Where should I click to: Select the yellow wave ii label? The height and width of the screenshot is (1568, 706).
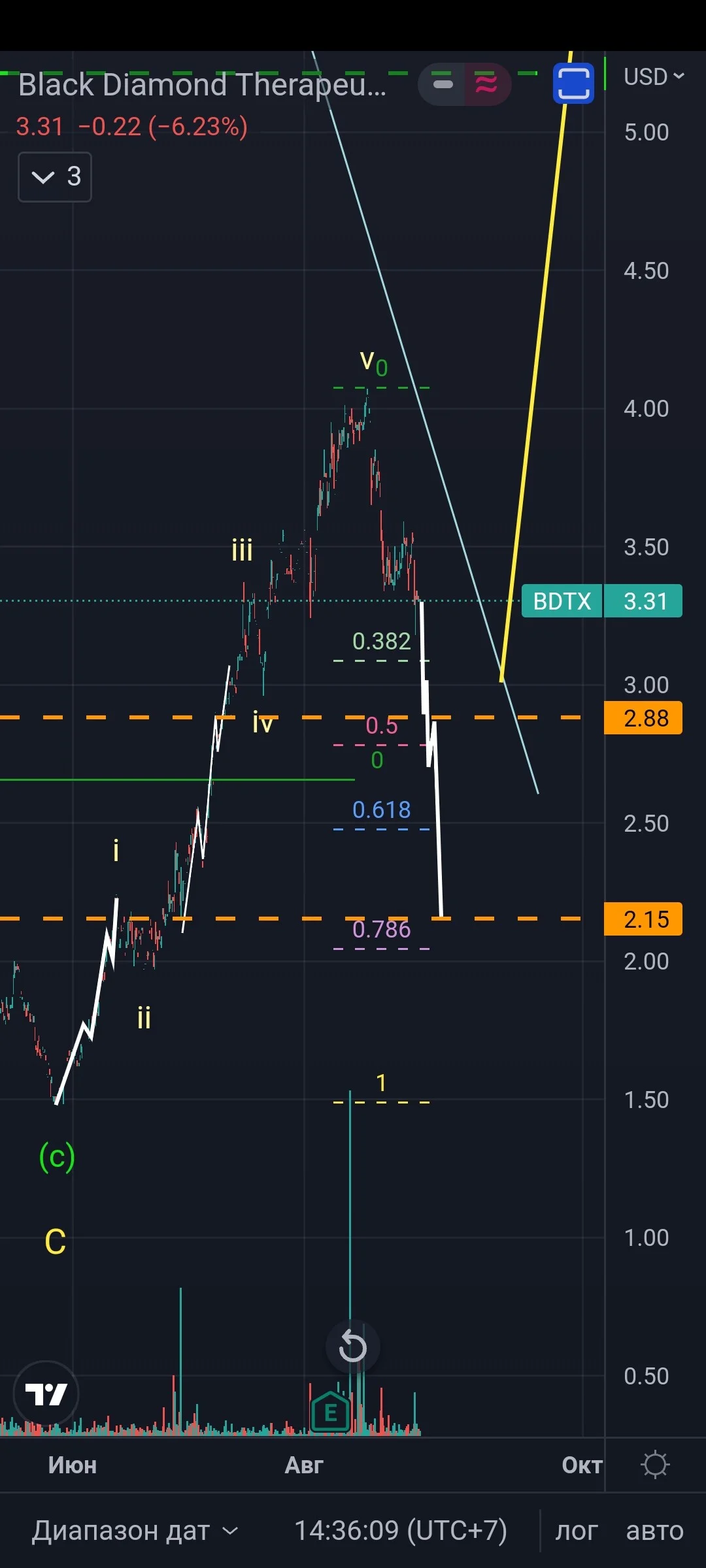tap(144, 1017)
